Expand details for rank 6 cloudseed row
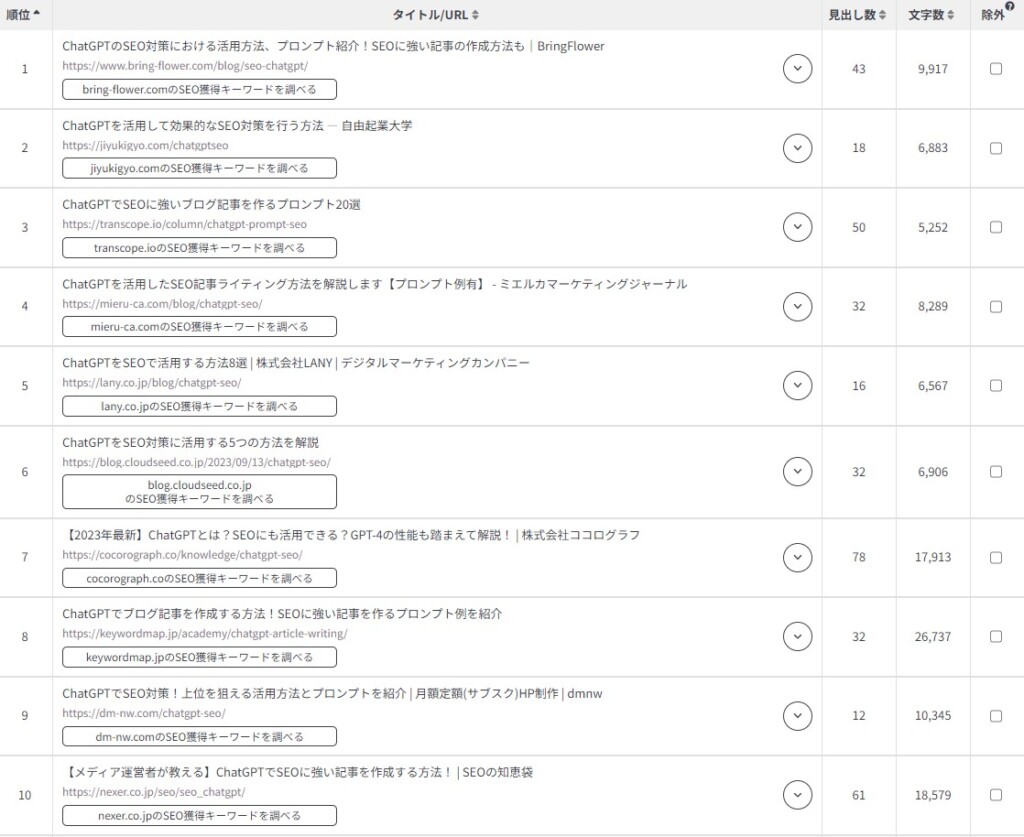The height and width of the screenshot is (837, 1024). (x=797, y=471)
